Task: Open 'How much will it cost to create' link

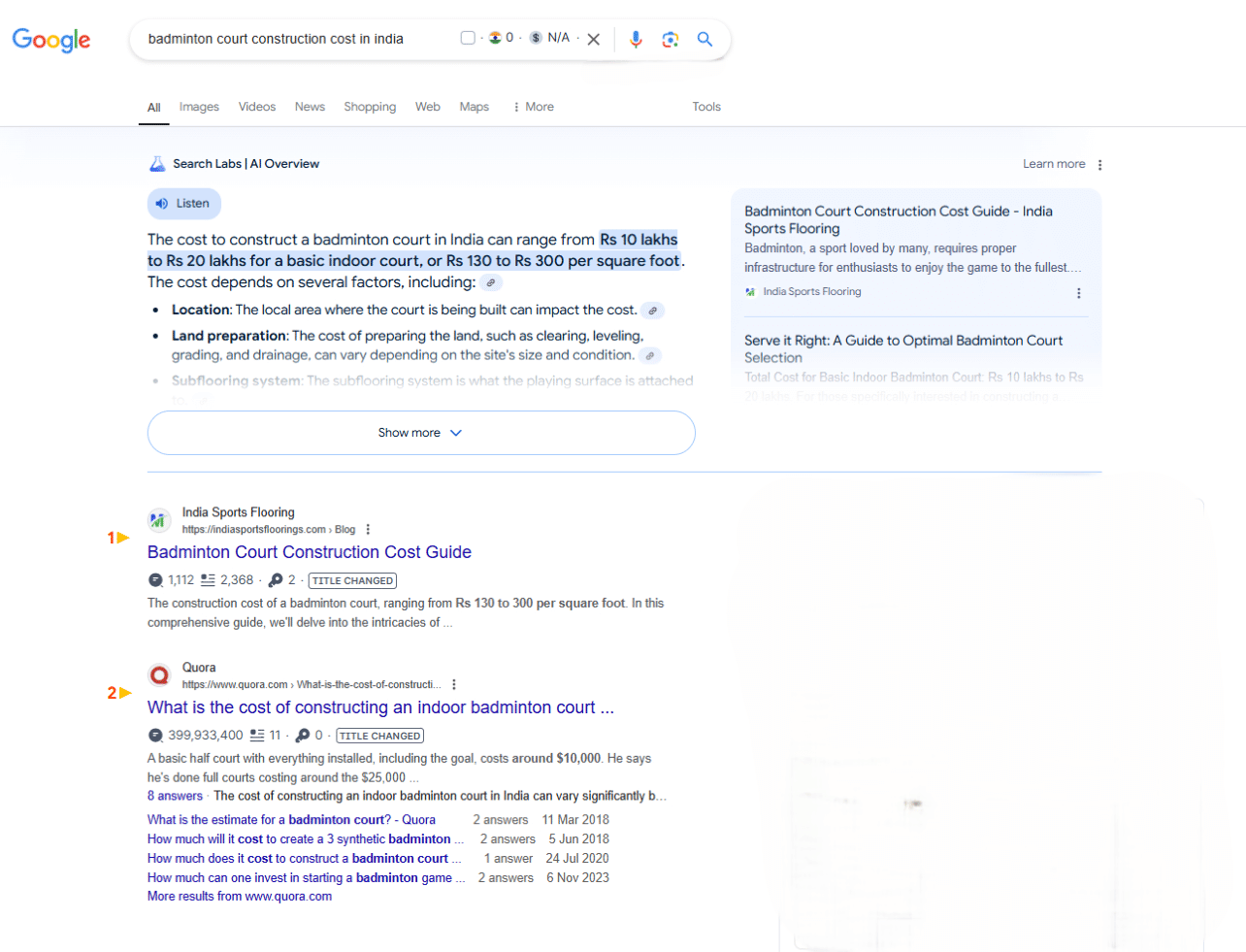Action: pos(306,839)
